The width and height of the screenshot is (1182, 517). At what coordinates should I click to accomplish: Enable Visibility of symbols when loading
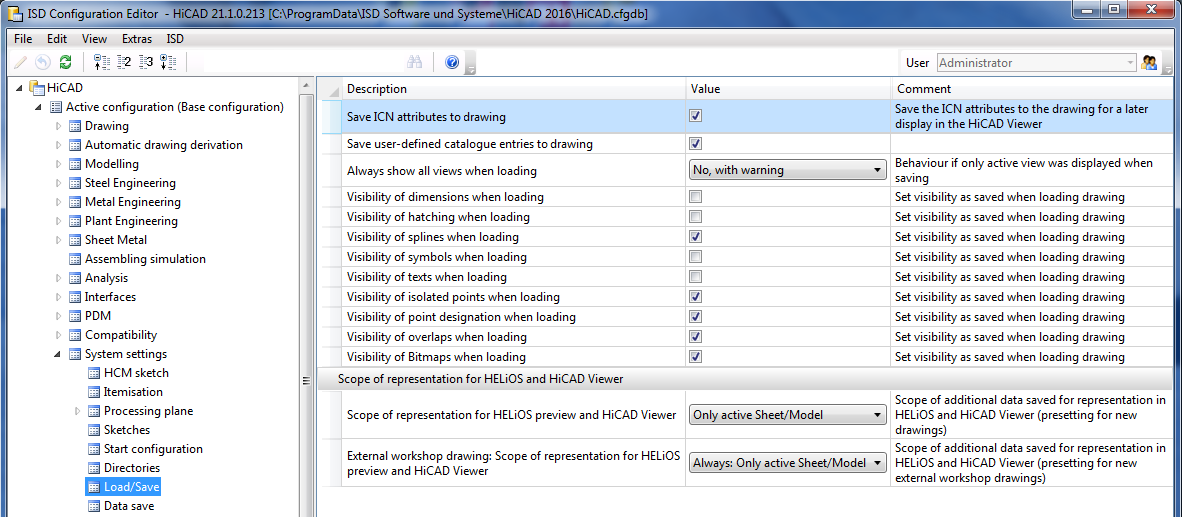tap(696, 257)
